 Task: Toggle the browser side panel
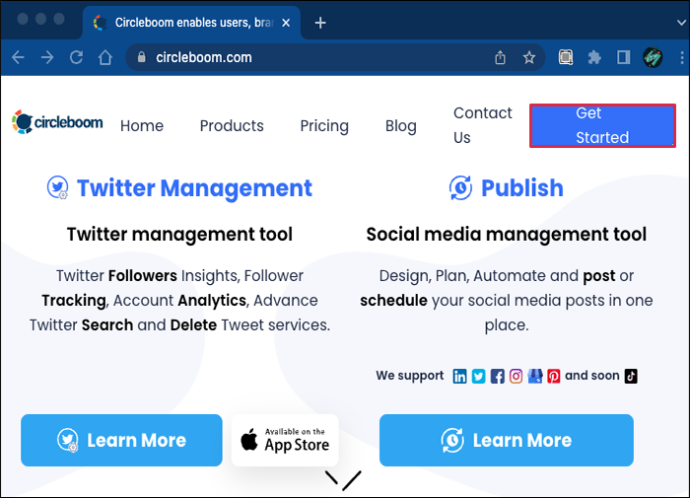click(624, 57)
